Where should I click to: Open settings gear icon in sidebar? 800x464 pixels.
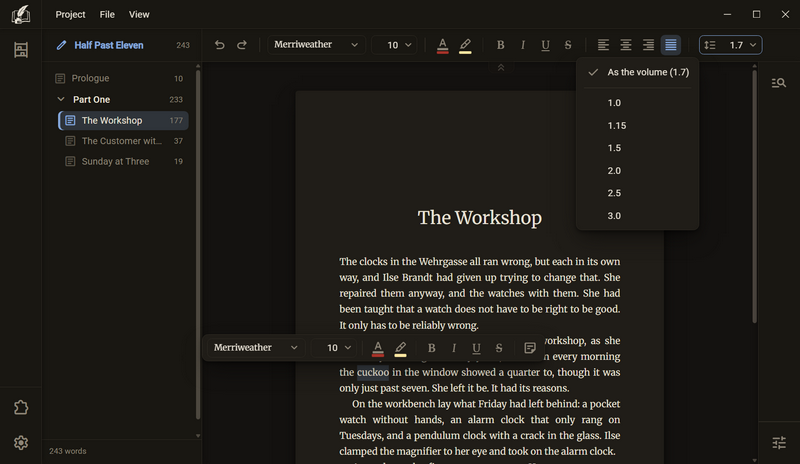click(x=21, y=443)
